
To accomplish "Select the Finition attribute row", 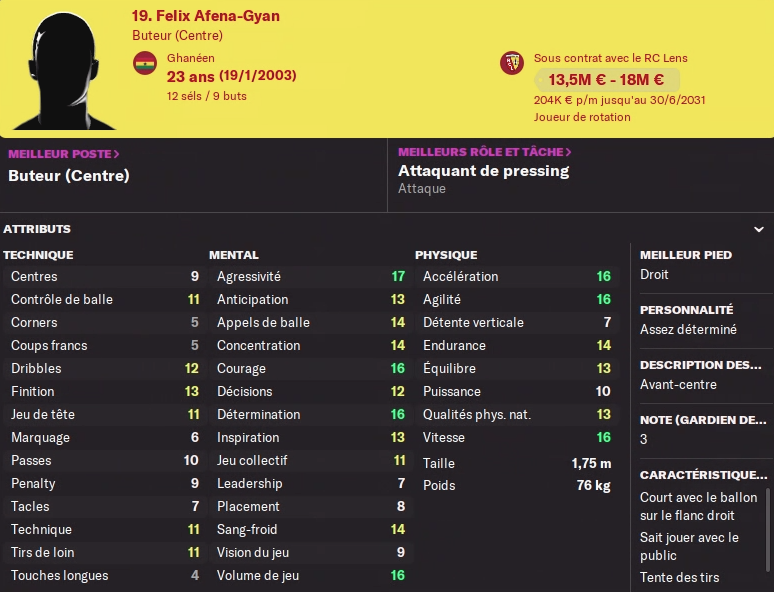I will coord(105,391).
